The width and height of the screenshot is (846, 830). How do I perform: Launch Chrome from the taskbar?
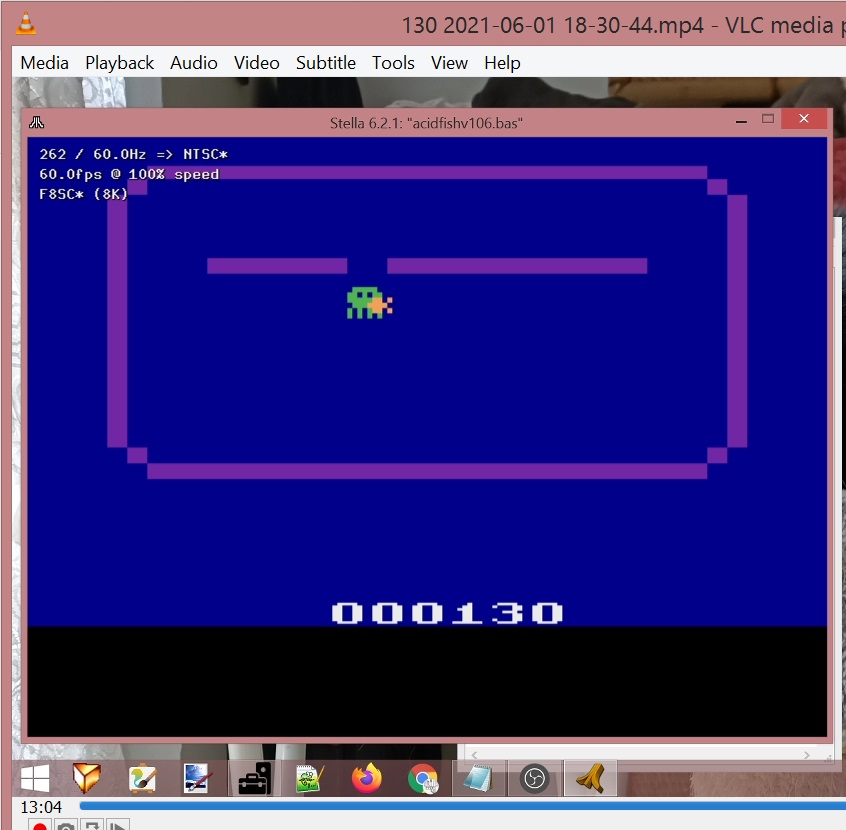coord(423,778)
